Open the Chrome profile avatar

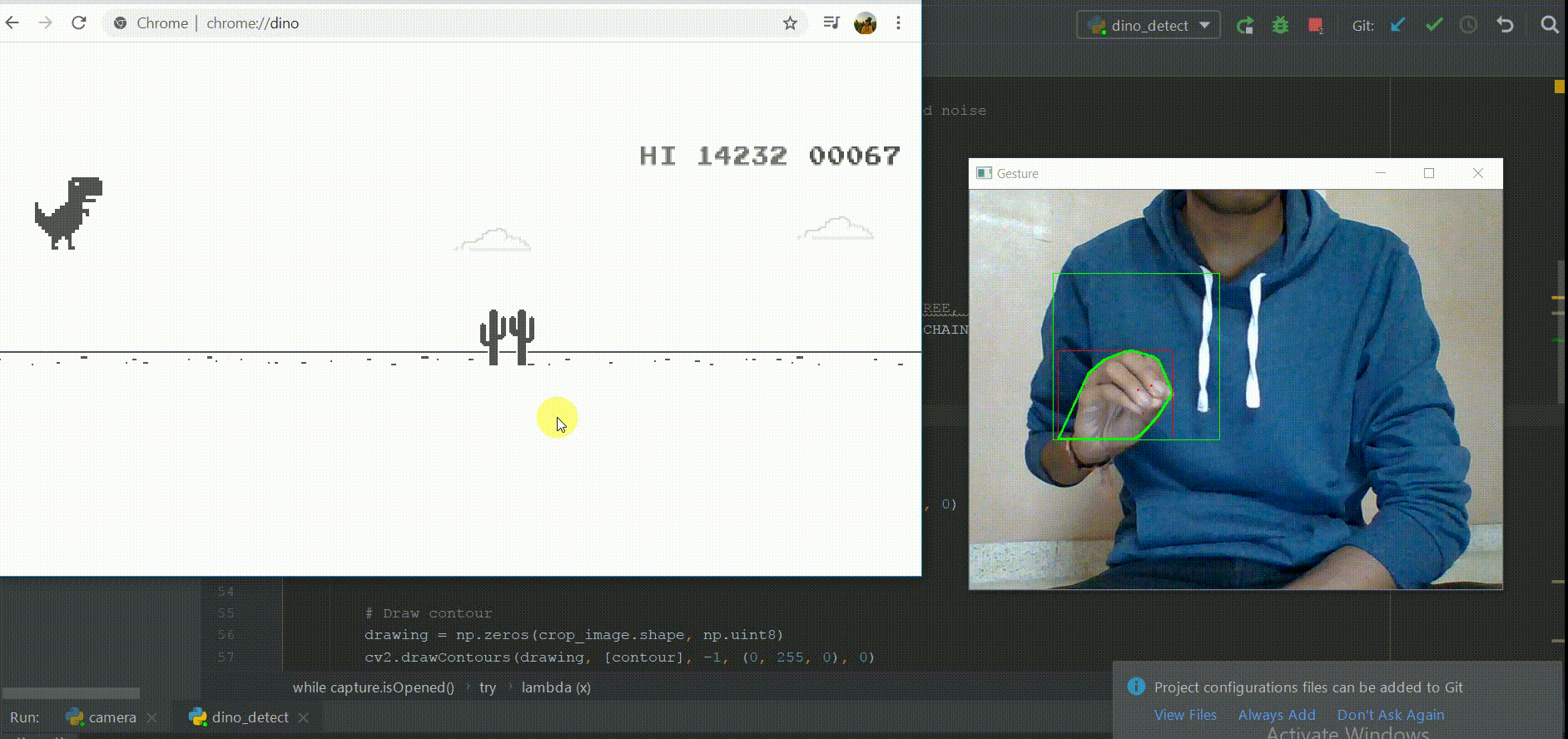click(866, 23)
